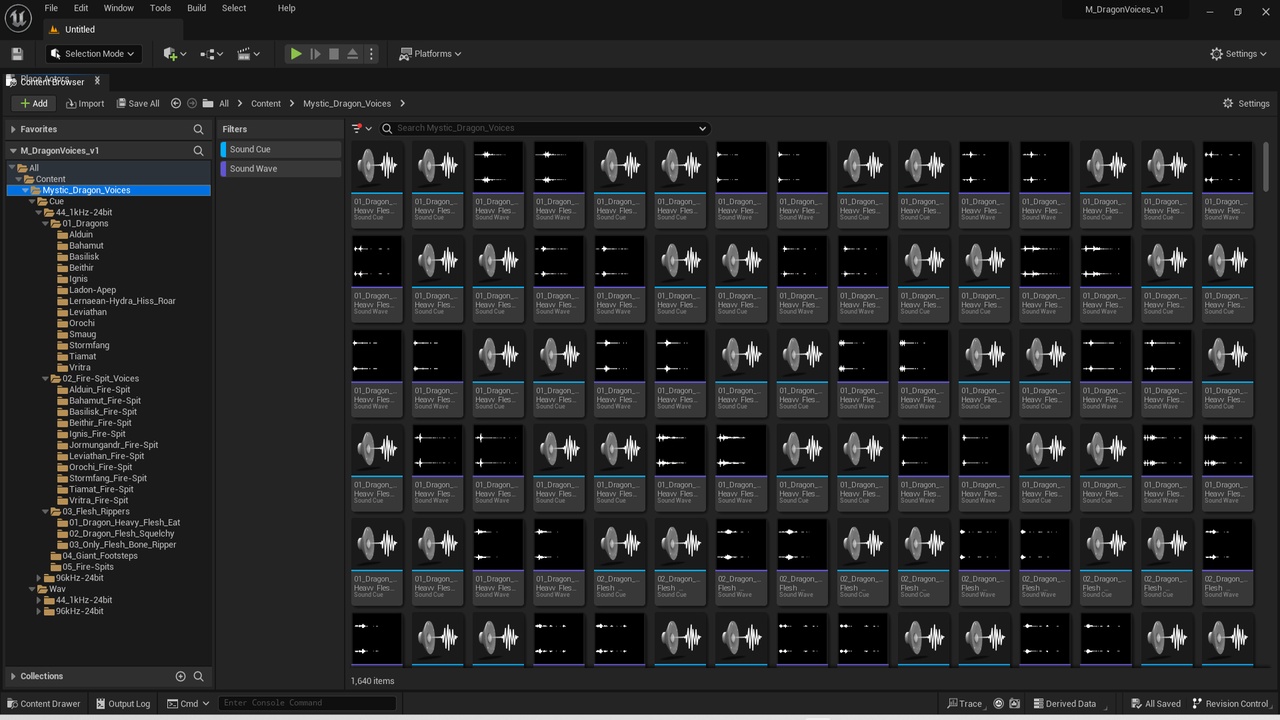Viewport: 1280px width, 720px height.
Task: Expand the Favorites section
Action: click(13, 129)
